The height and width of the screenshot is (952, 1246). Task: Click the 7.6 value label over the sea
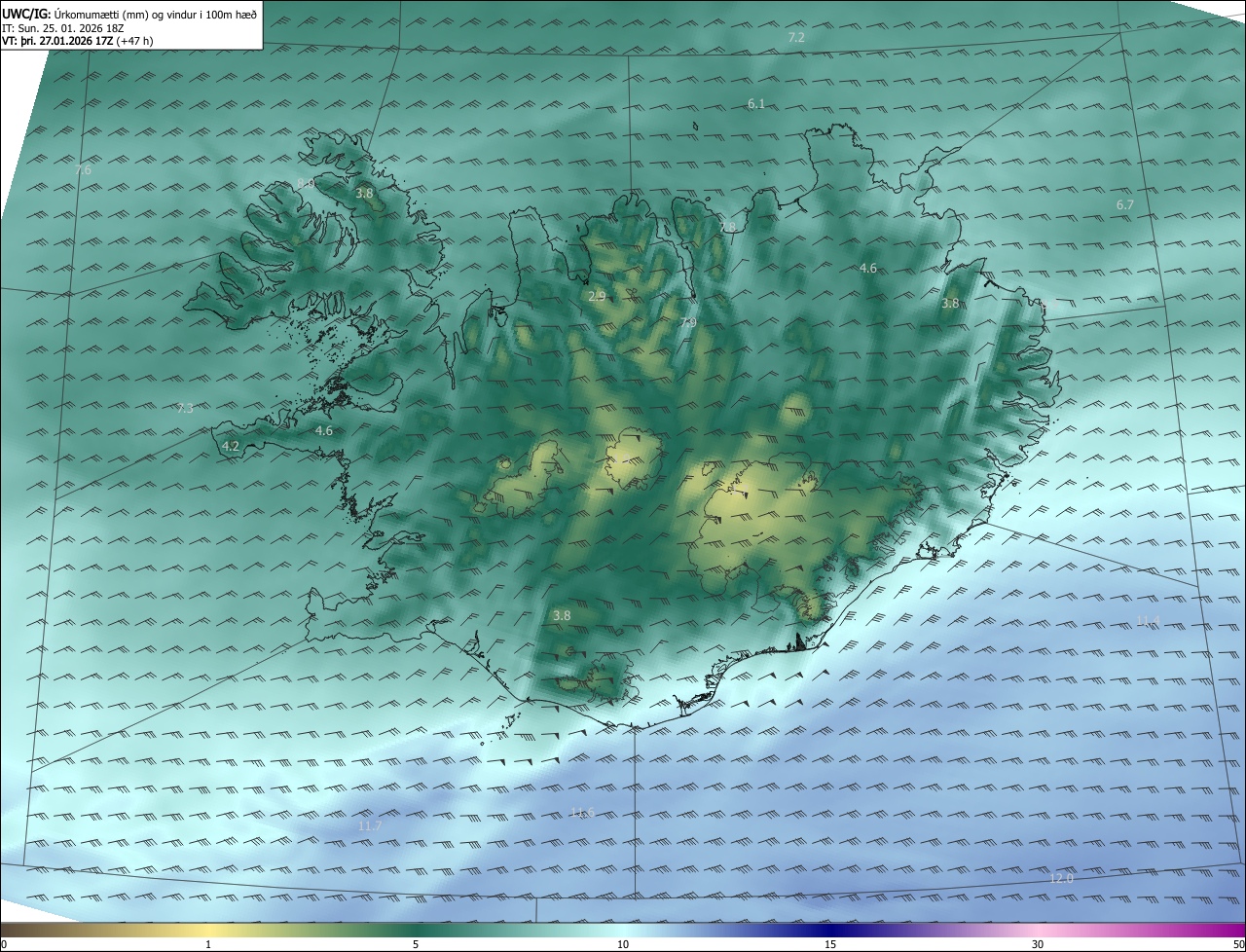(83, 169)
